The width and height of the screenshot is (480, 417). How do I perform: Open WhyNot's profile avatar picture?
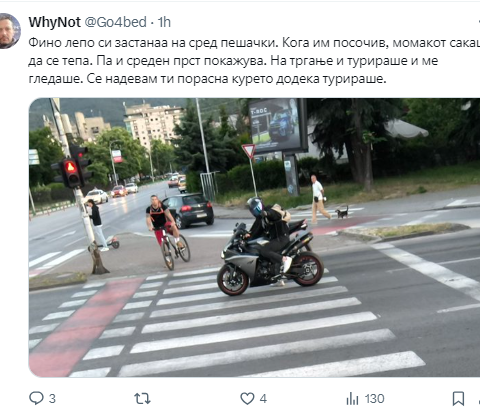8,31
